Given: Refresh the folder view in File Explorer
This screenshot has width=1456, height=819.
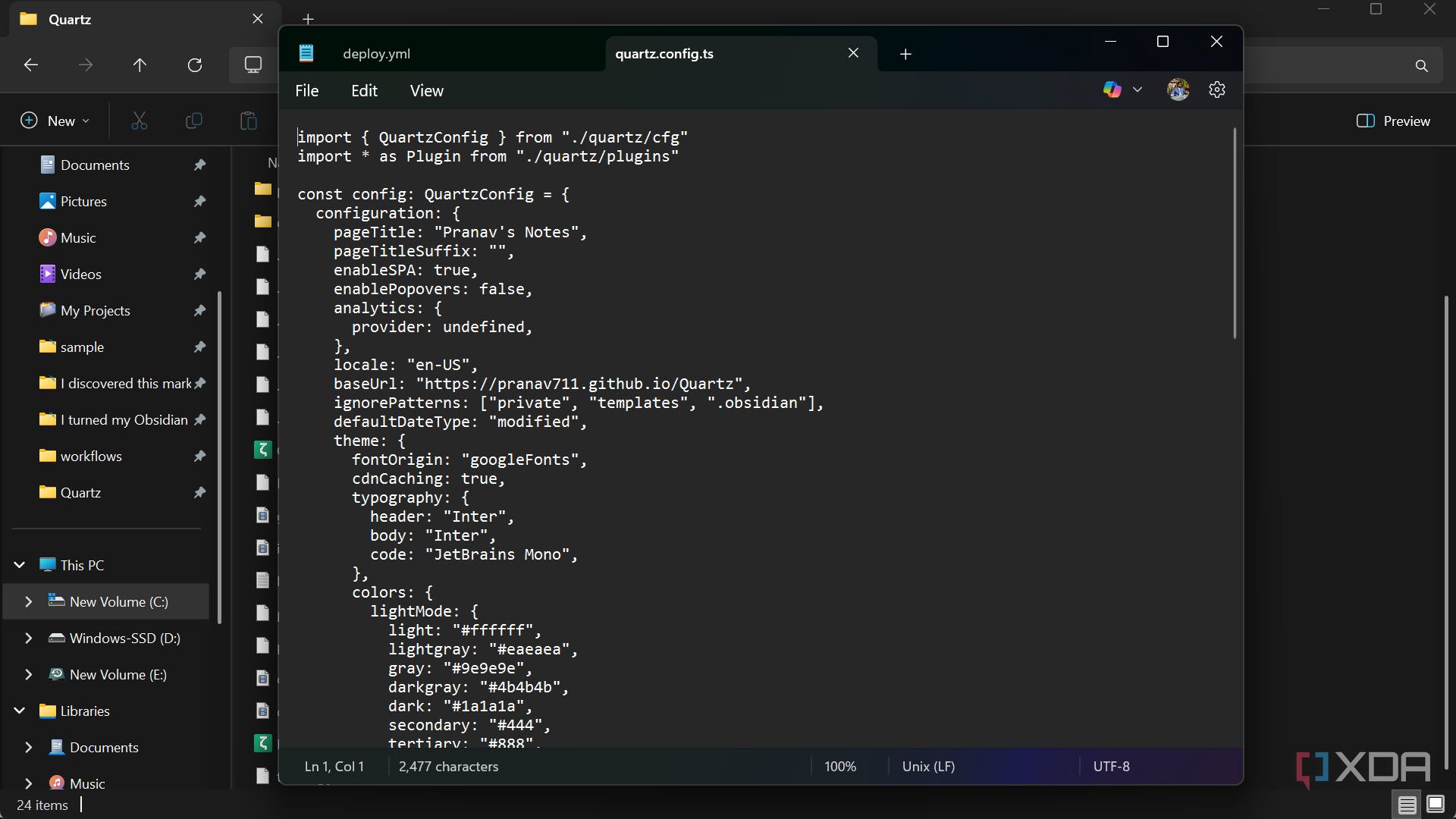Looking at the screenshot, I should [x=195, y=65].
